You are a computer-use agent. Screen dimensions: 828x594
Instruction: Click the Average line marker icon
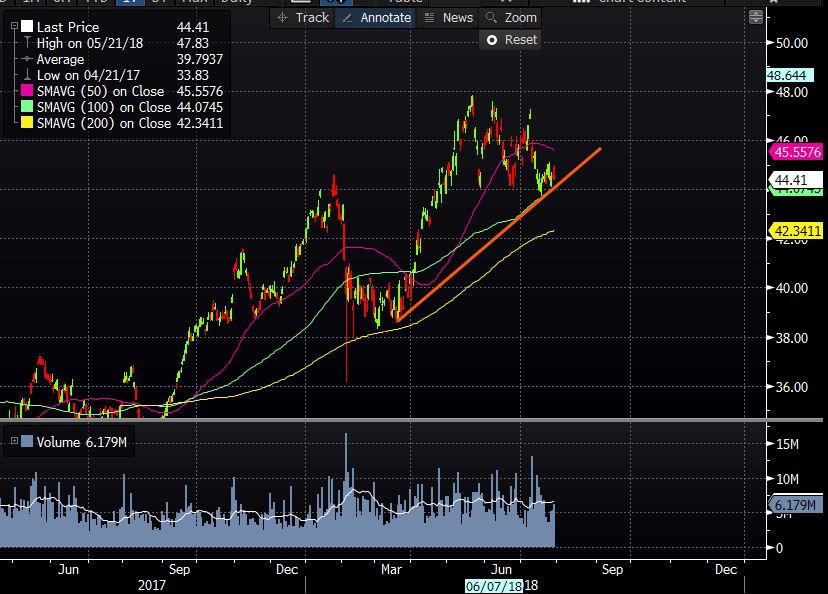click(27, 59)
